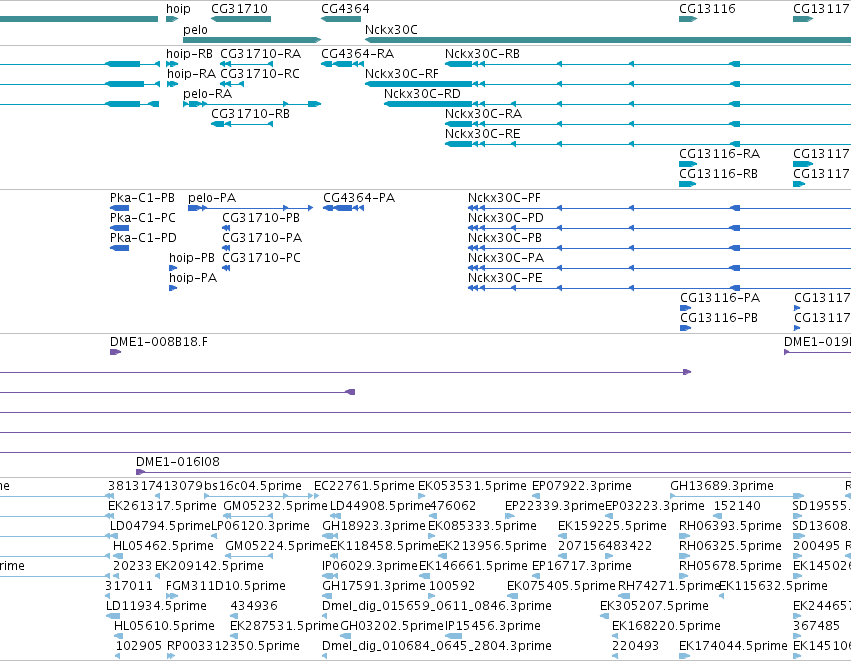851x661 pixels.
Task: Click EST RH06393.5prime
Action: point(731,526)
